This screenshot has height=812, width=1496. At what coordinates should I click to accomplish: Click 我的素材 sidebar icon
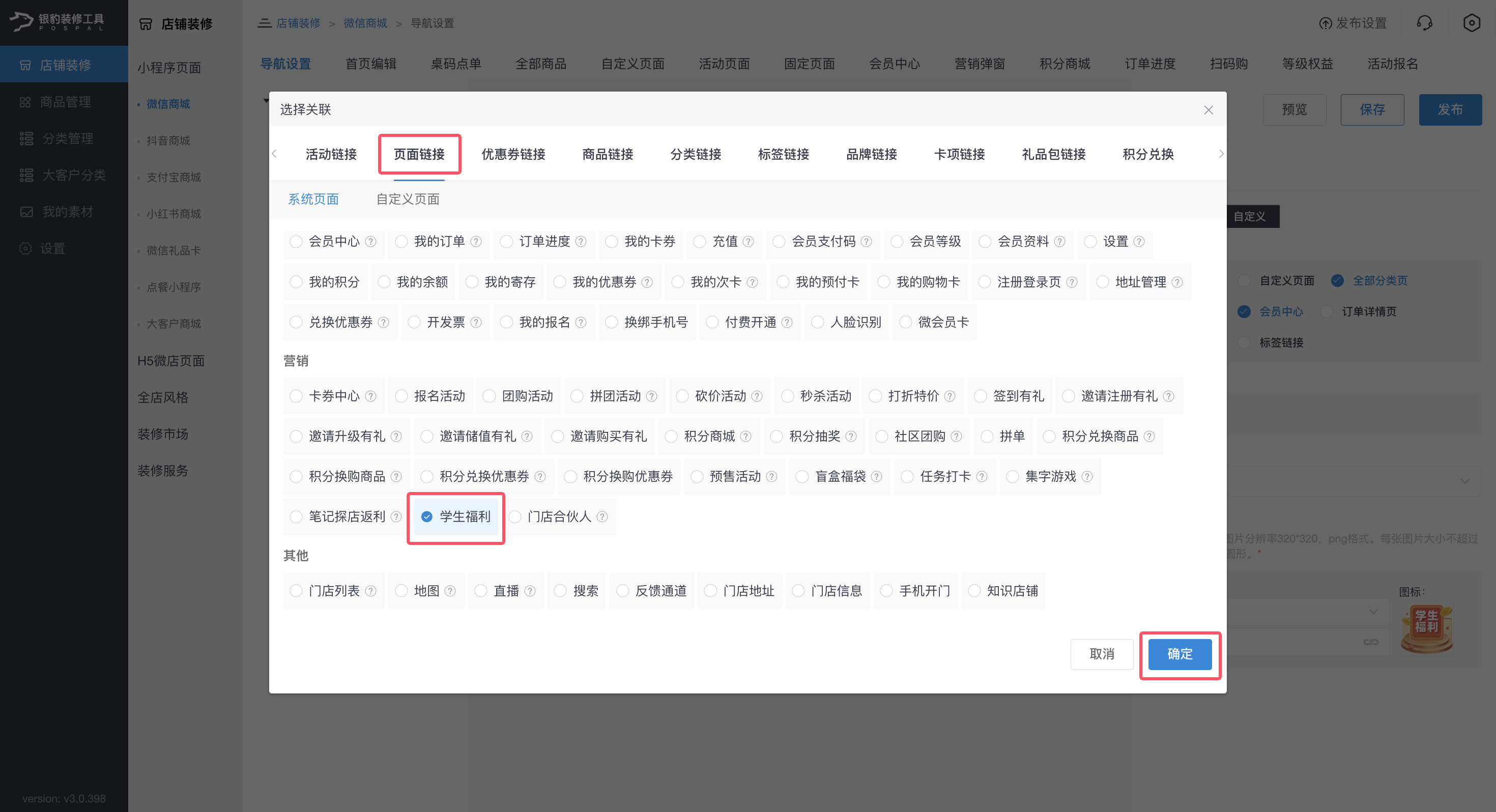click(26, 212)
